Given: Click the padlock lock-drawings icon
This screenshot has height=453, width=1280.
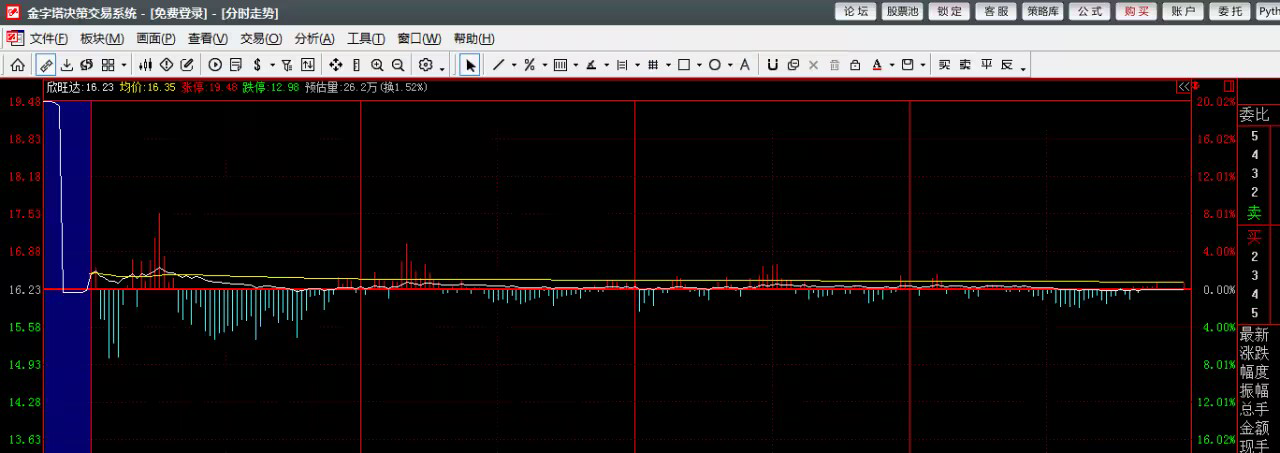Looking at the screenshot, I should coord(855,65).
